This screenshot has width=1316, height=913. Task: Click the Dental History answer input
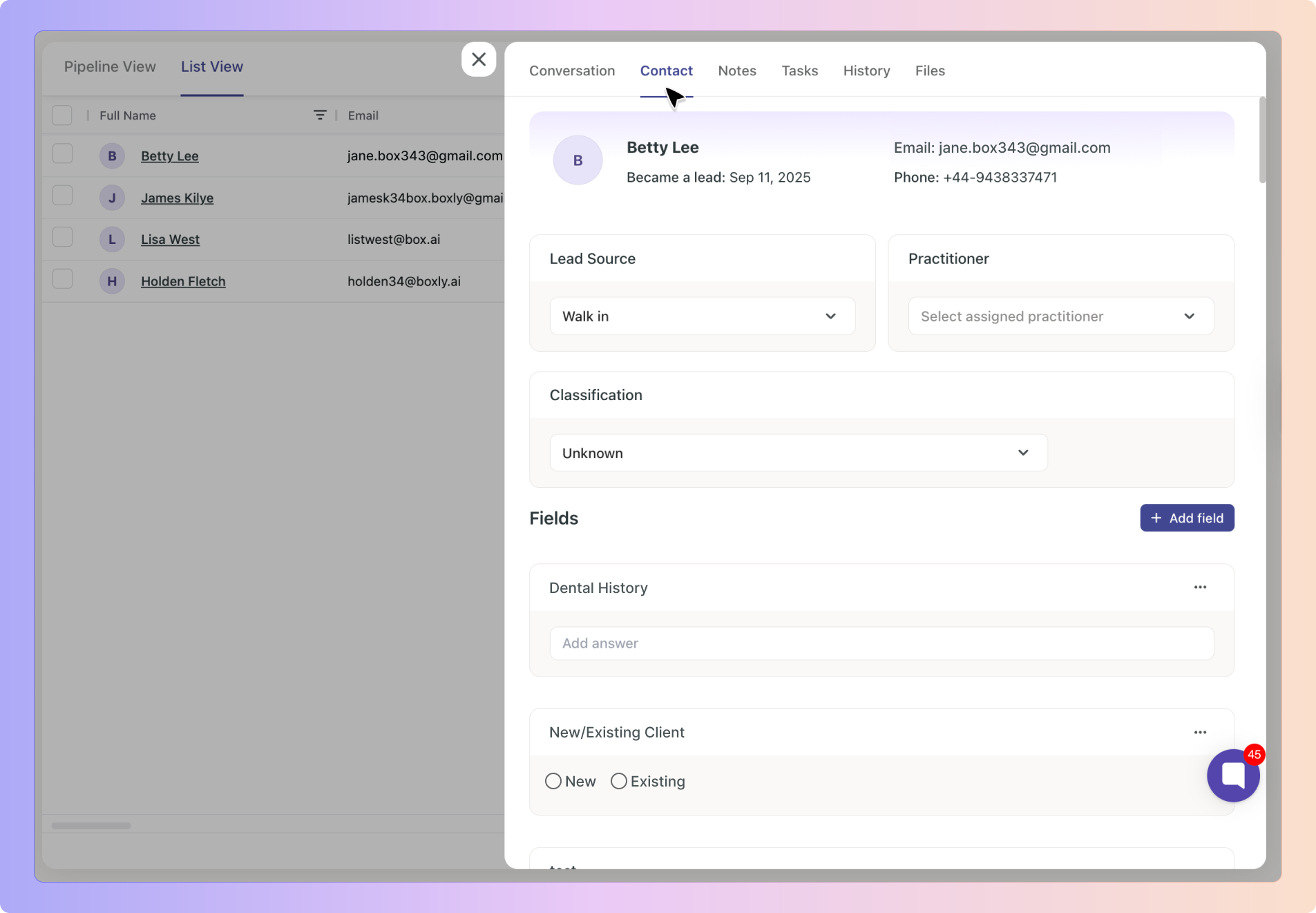[881, 643]
